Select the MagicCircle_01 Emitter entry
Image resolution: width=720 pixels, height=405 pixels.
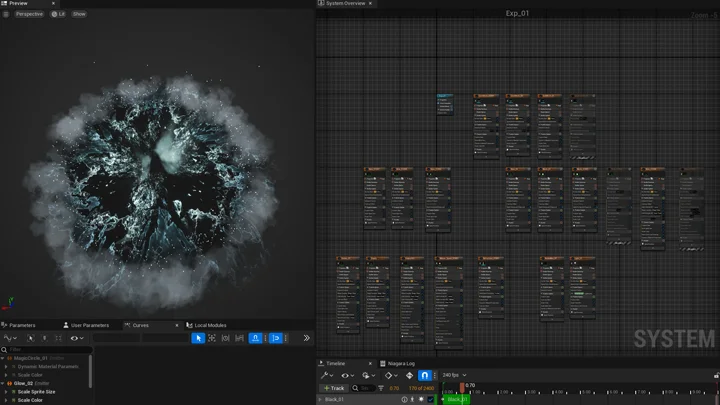[x=39, y=358]
